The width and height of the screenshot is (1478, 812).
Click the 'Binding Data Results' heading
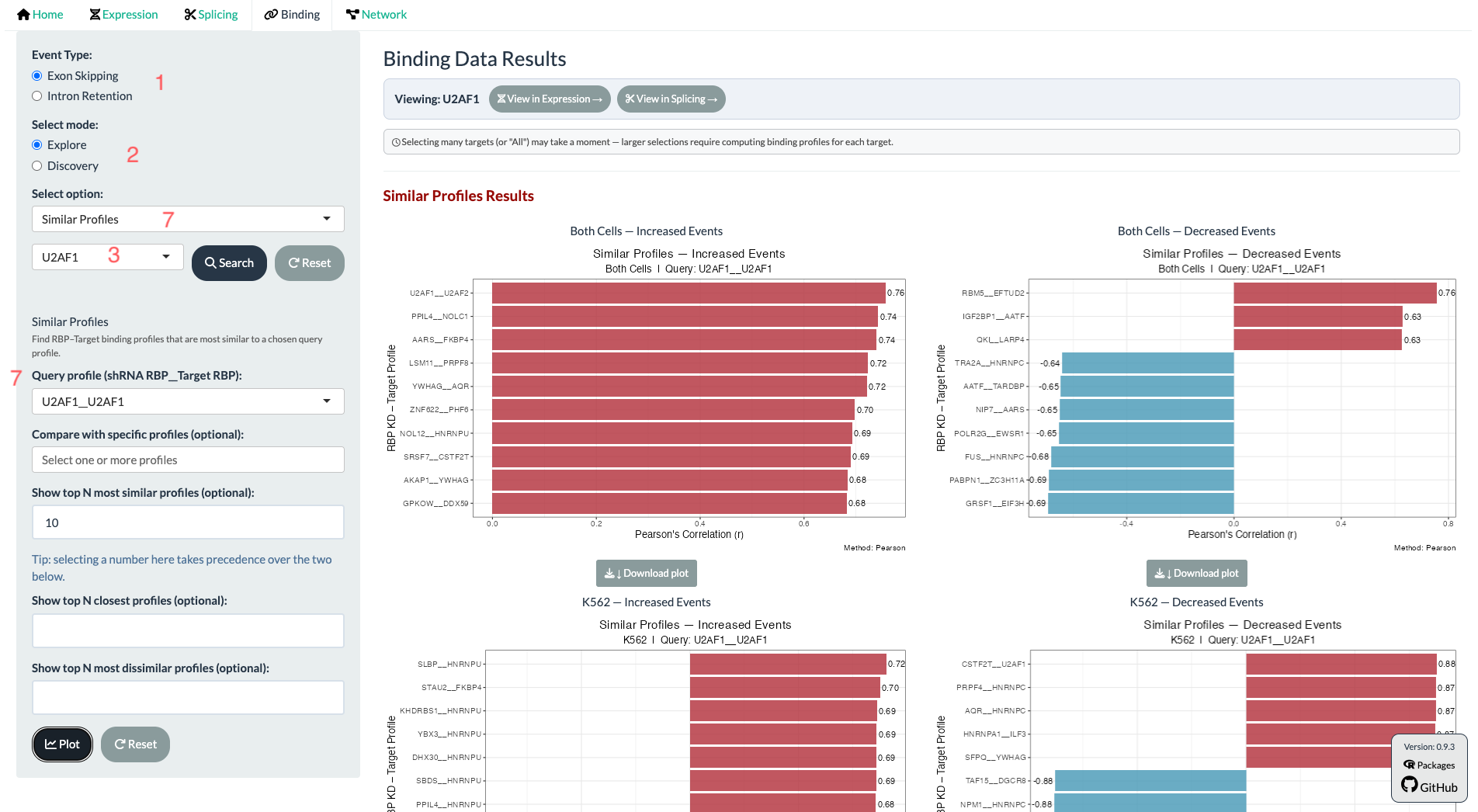click(x=474, y=59)
